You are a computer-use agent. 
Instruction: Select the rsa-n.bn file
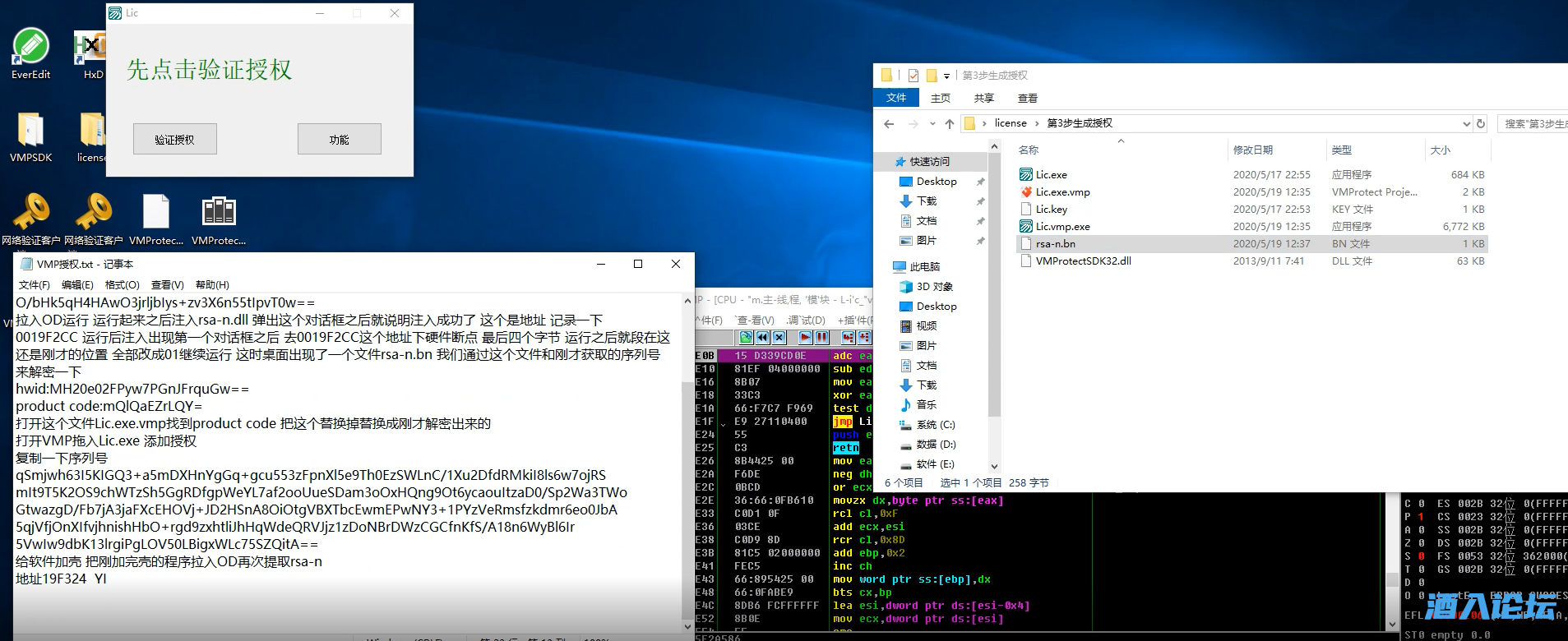point(1252,243)
